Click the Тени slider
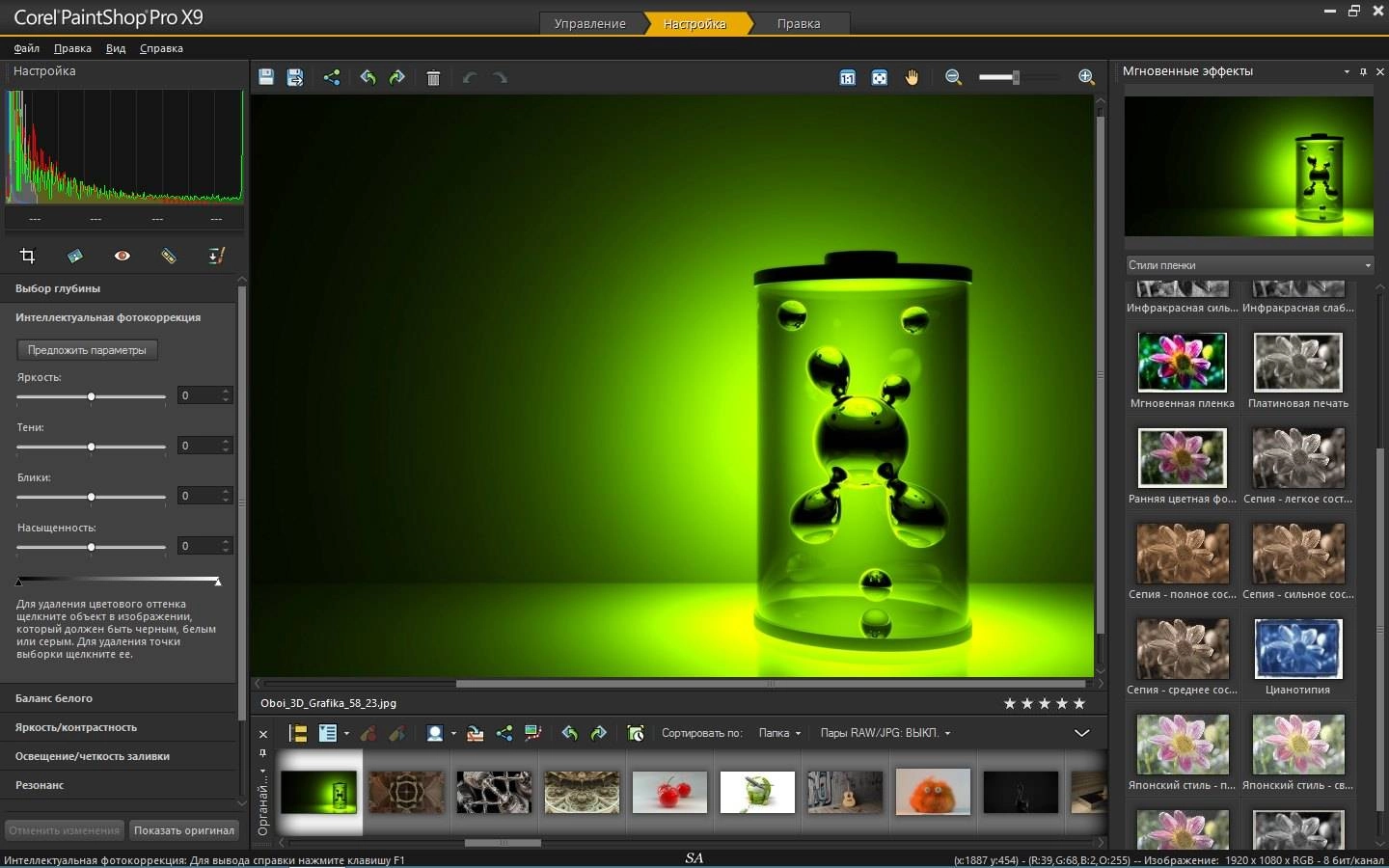This screenshot has height=868, width=1389. [x=91, y=447]
